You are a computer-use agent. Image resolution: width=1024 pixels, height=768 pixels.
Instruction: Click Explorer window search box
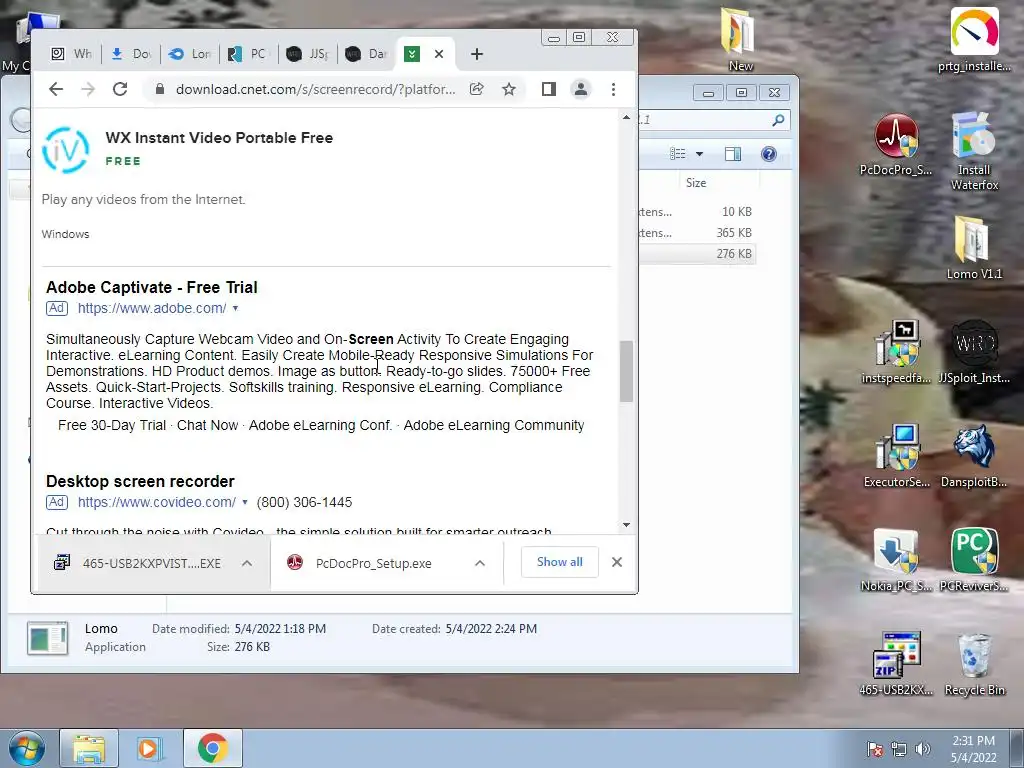tap(714, 120)
